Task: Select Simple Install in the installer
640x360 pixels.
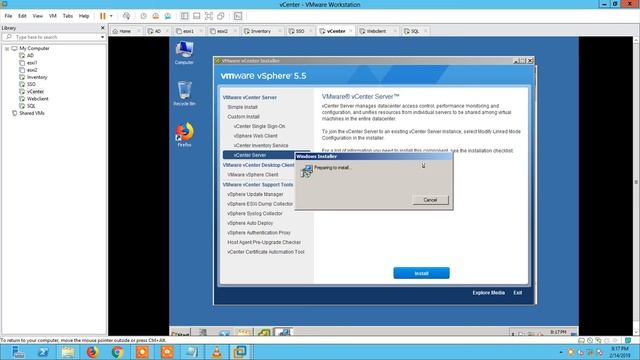Action: [x=242, y=107]
